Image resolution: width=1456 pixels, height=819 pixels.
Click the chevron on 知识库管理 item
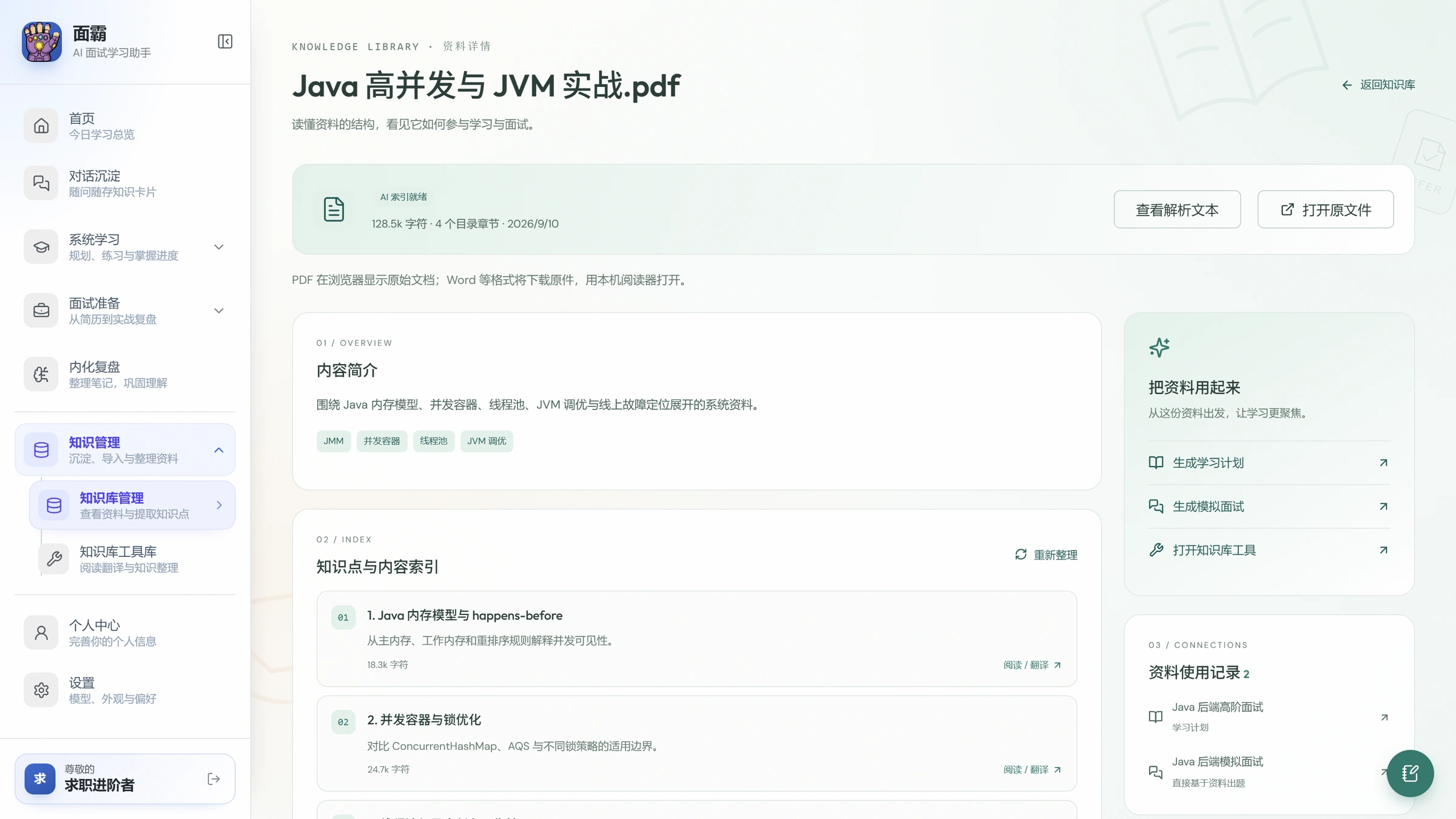coord(219,505)
